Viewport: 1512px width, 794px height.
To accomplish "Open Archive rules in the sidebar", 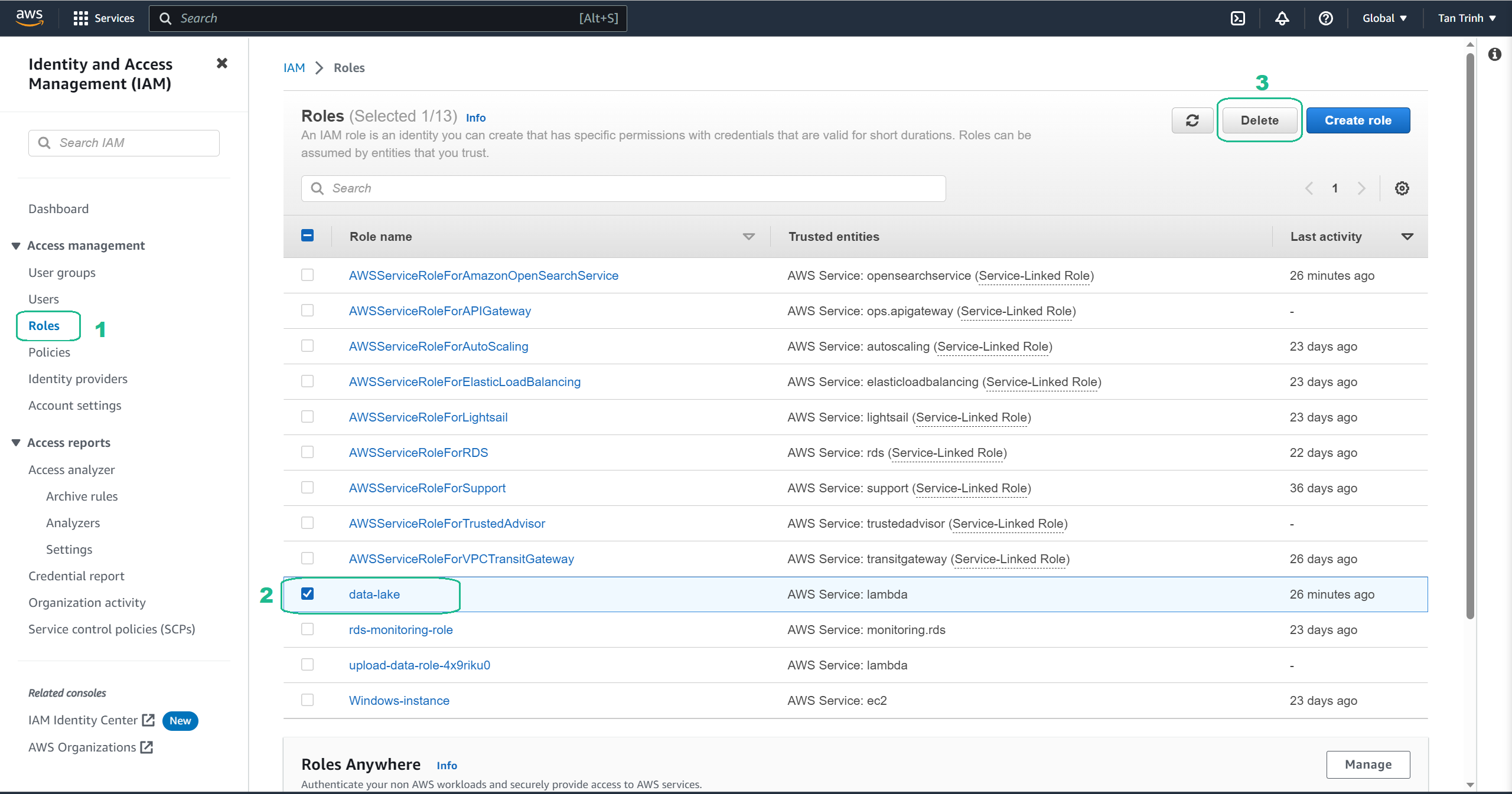I will point(82,496).
